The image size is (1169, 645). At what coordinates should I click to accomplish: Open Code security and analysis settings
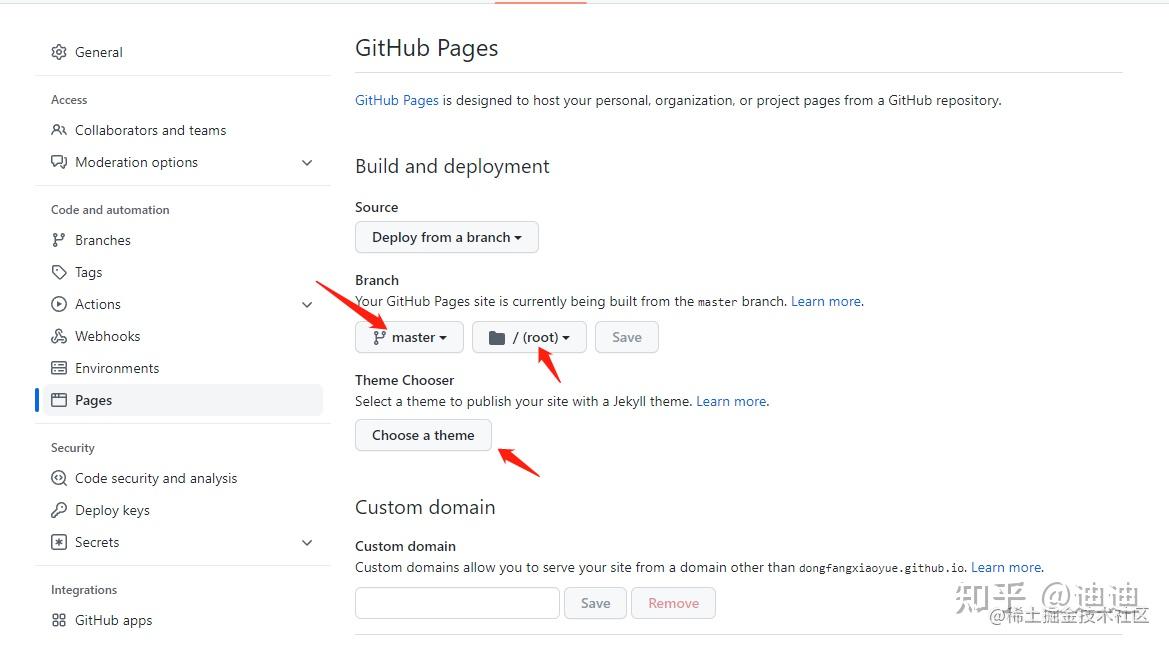pos(156,478)
